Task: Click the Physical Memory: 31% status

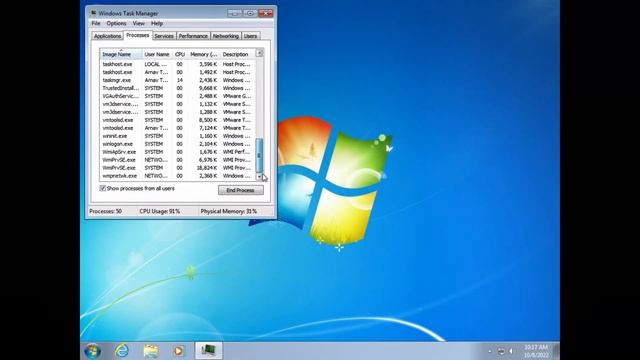Action: (229, 211)
